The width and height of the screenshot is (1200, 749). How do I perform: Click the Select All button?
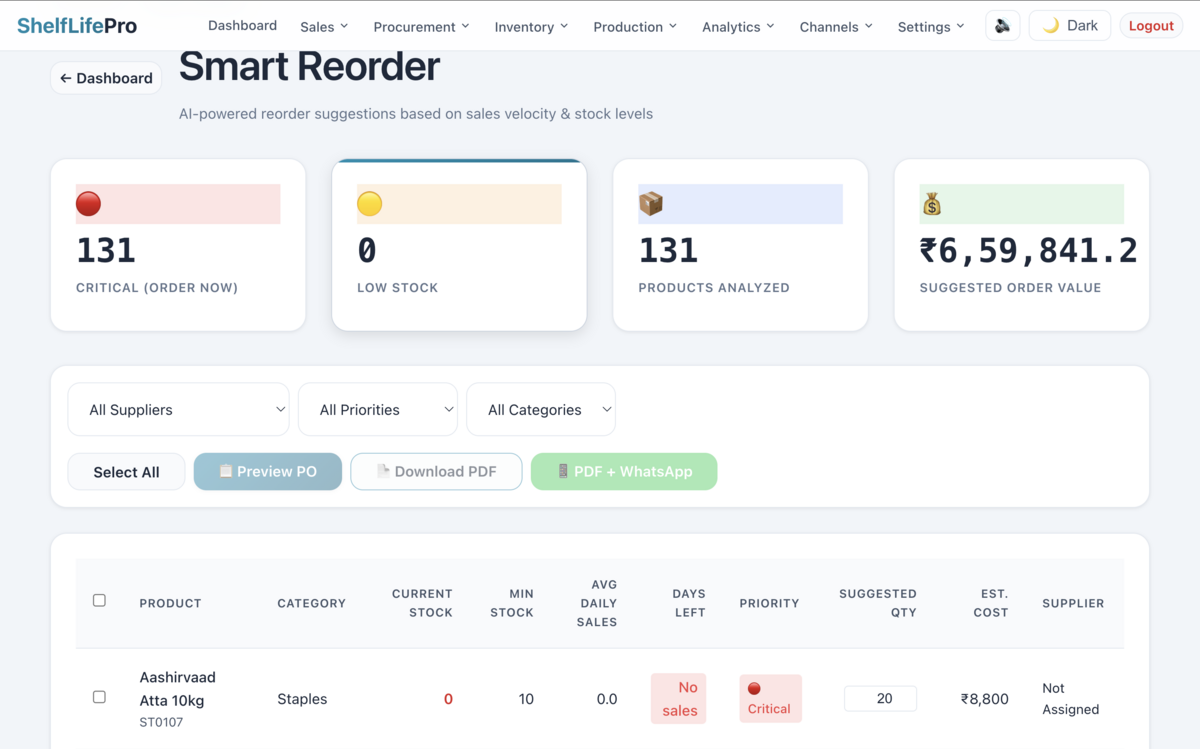tap(126, 471)
